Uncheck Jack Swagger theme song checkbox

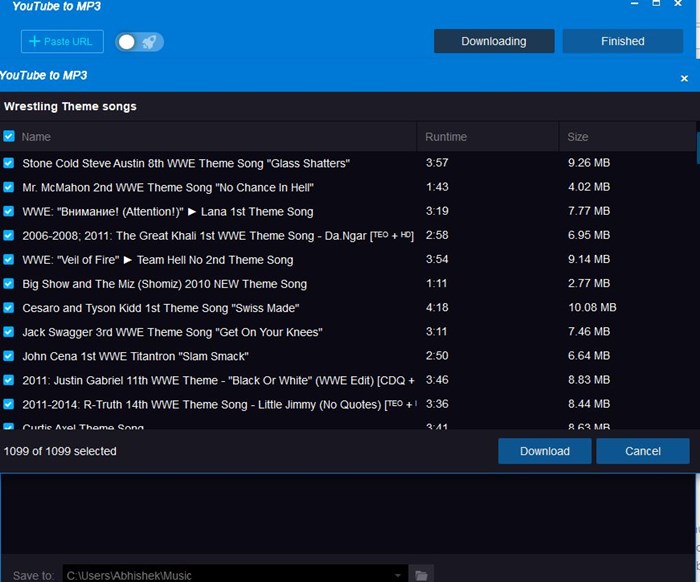(x=9, y=332)
